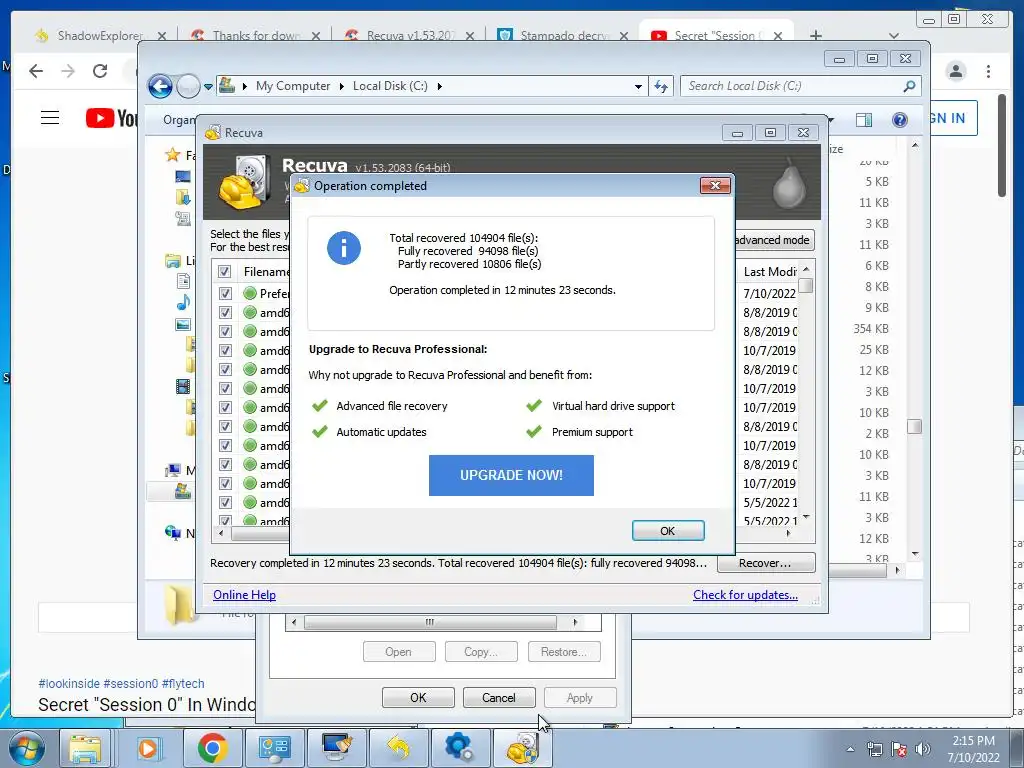Viewport: 1024px width, 768px height.
Task: Click the search magnifier icon in Explorer
Action: (x=909, y=86)
